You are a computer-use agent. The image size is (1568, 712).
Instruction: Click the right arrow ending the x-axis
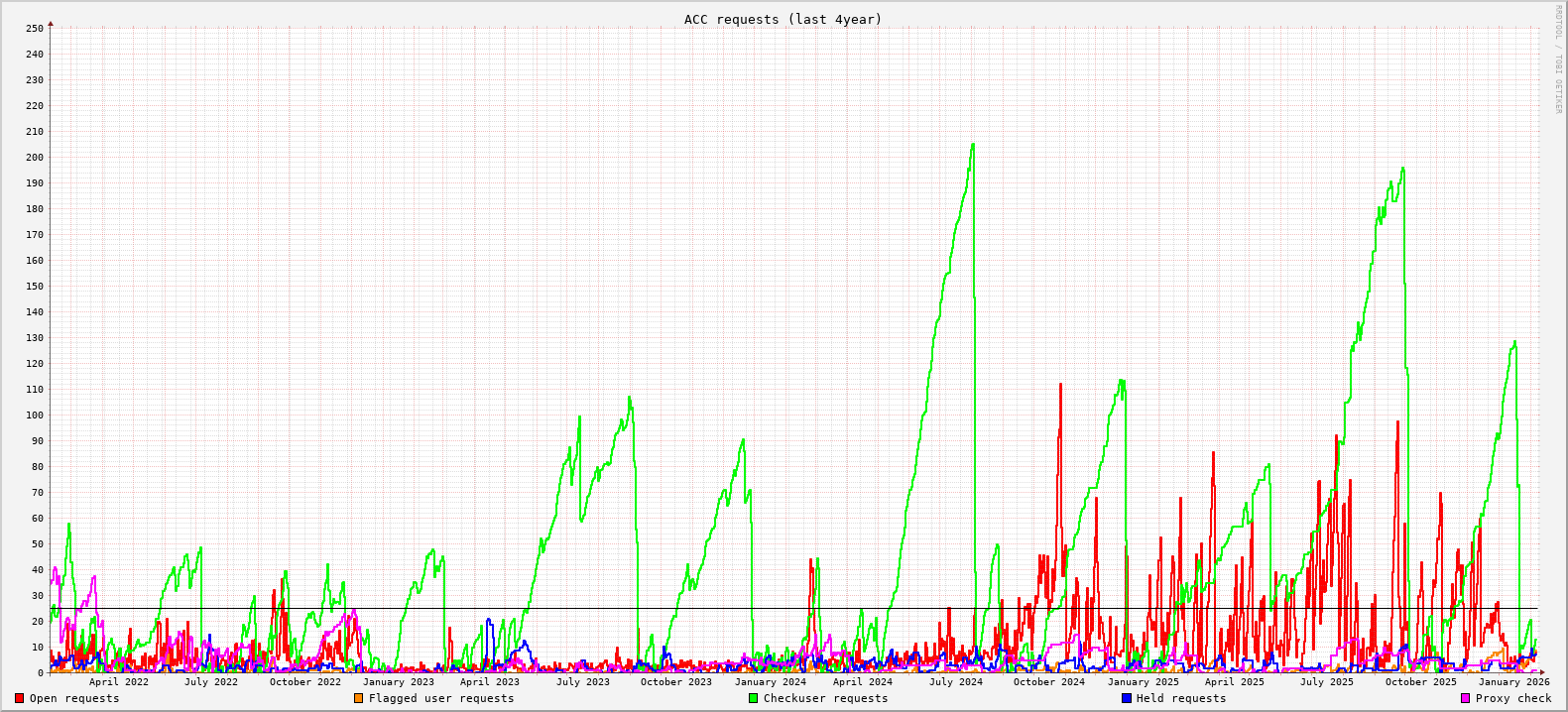pyautogui.click(x=1542, y=672)
